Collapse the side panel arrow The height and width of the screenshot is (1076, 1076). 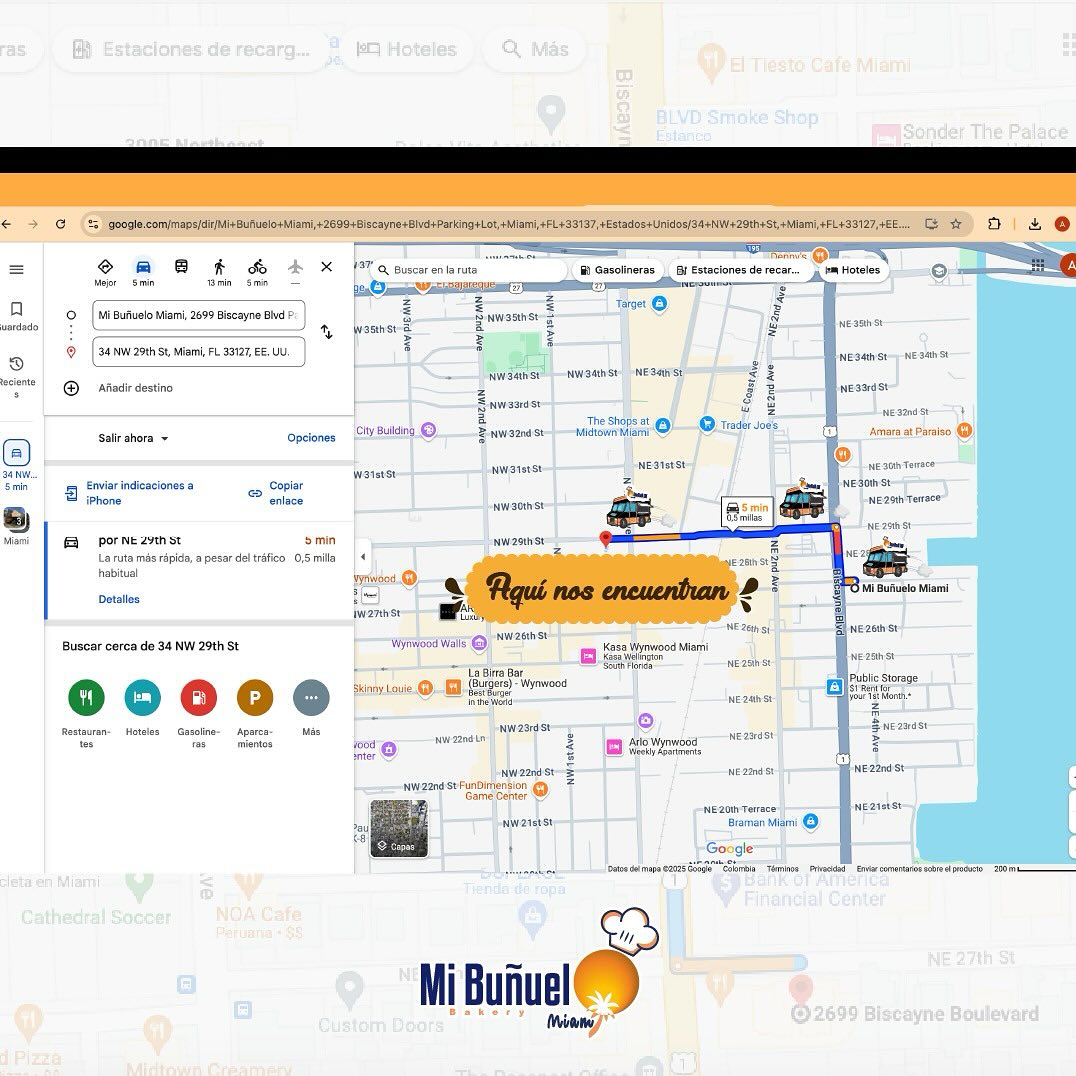[363, 557]
